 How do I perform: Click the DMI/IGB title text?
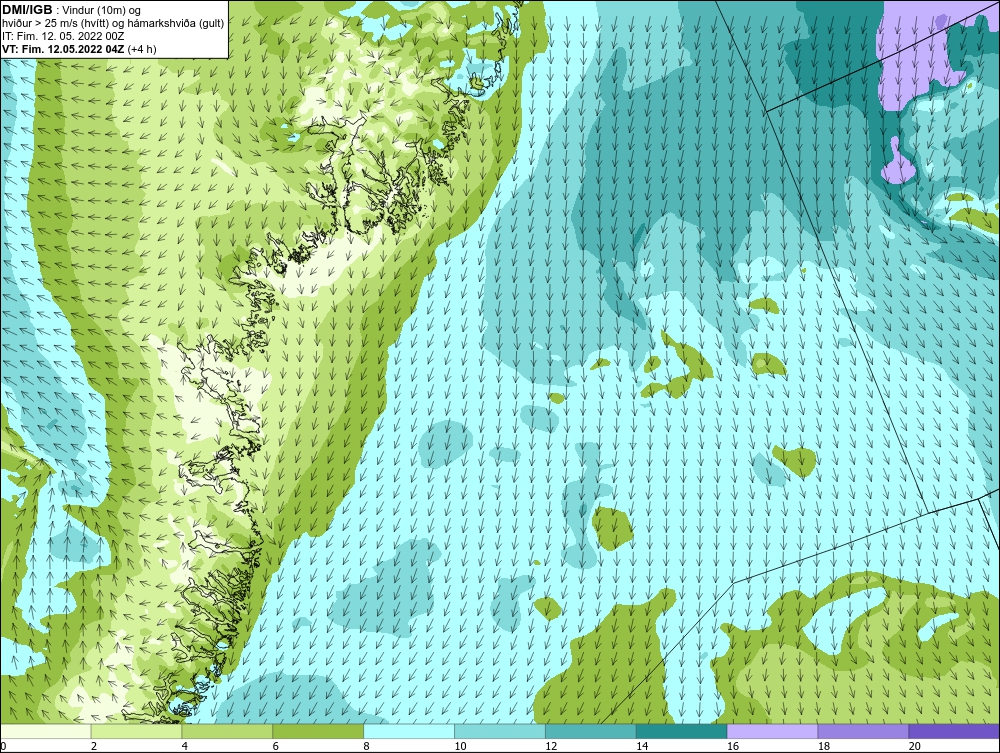(27, 10)
